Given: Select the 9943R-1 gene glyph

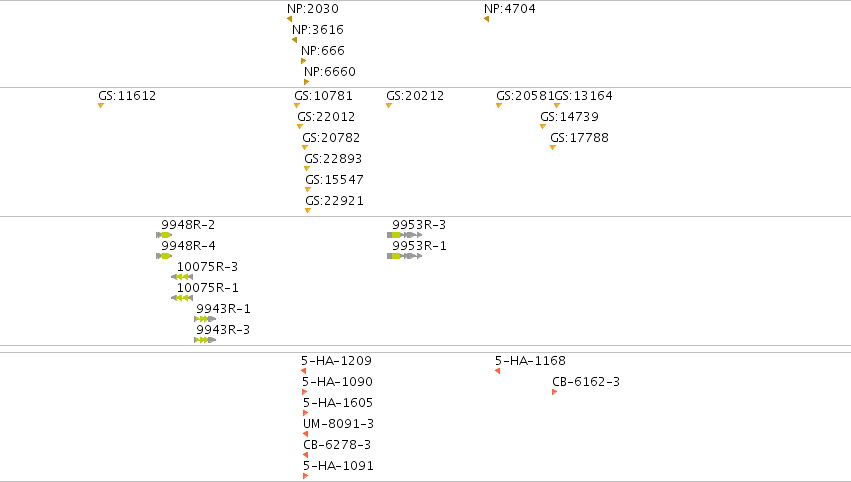Looking at the screenshot, I should pos(205,319).
